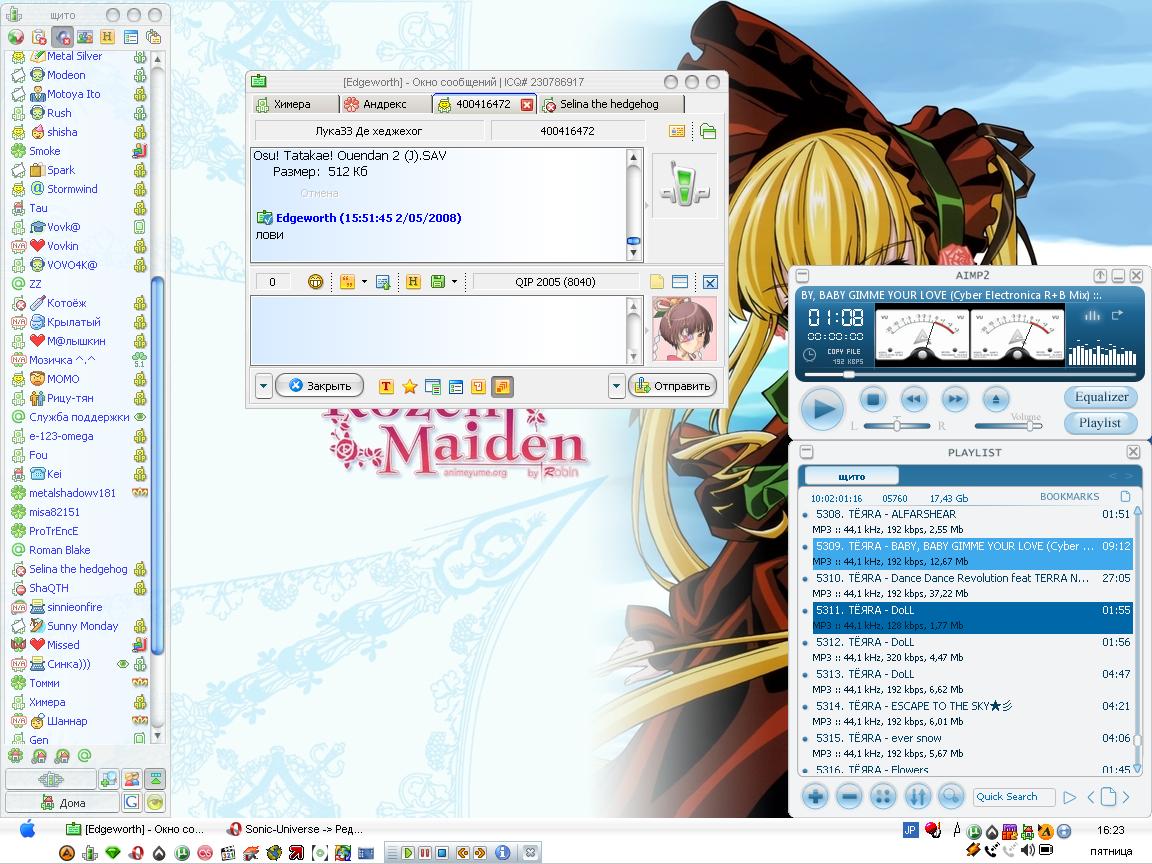Click the yellow note icon in chat toolbar
The height and width of the screenshot is (864, 1152).
tap(657, 281)
